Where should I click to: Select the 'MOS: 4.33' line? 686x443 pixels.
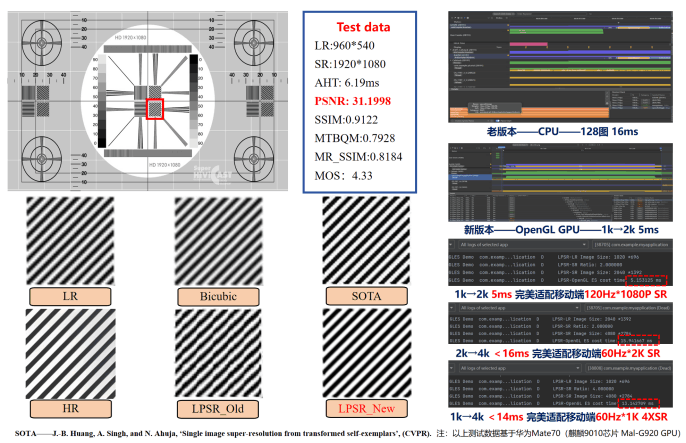click(x=343, y=176)
